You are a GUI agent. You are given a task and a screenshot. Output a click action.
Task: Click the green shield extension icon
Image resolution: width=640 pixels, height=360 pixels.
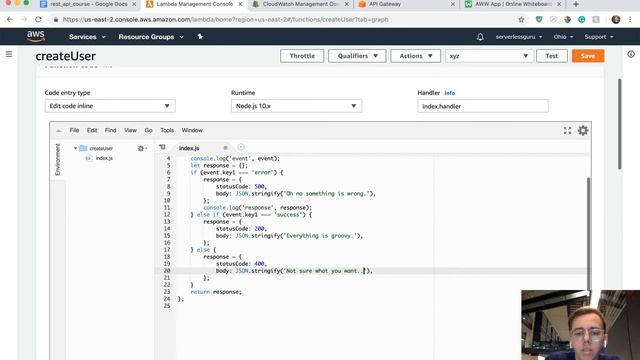coord(539,19)
